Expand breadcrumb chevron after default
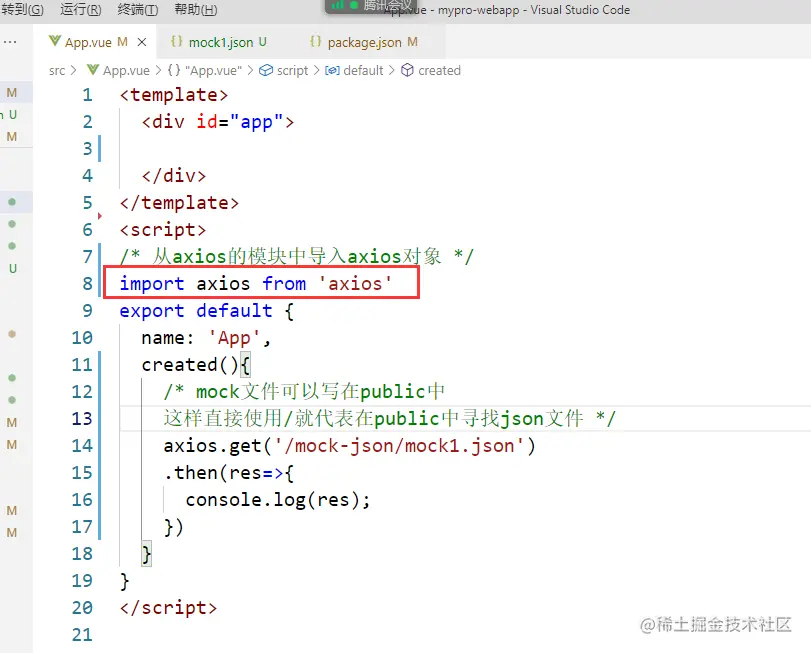 tap(392, 70)
